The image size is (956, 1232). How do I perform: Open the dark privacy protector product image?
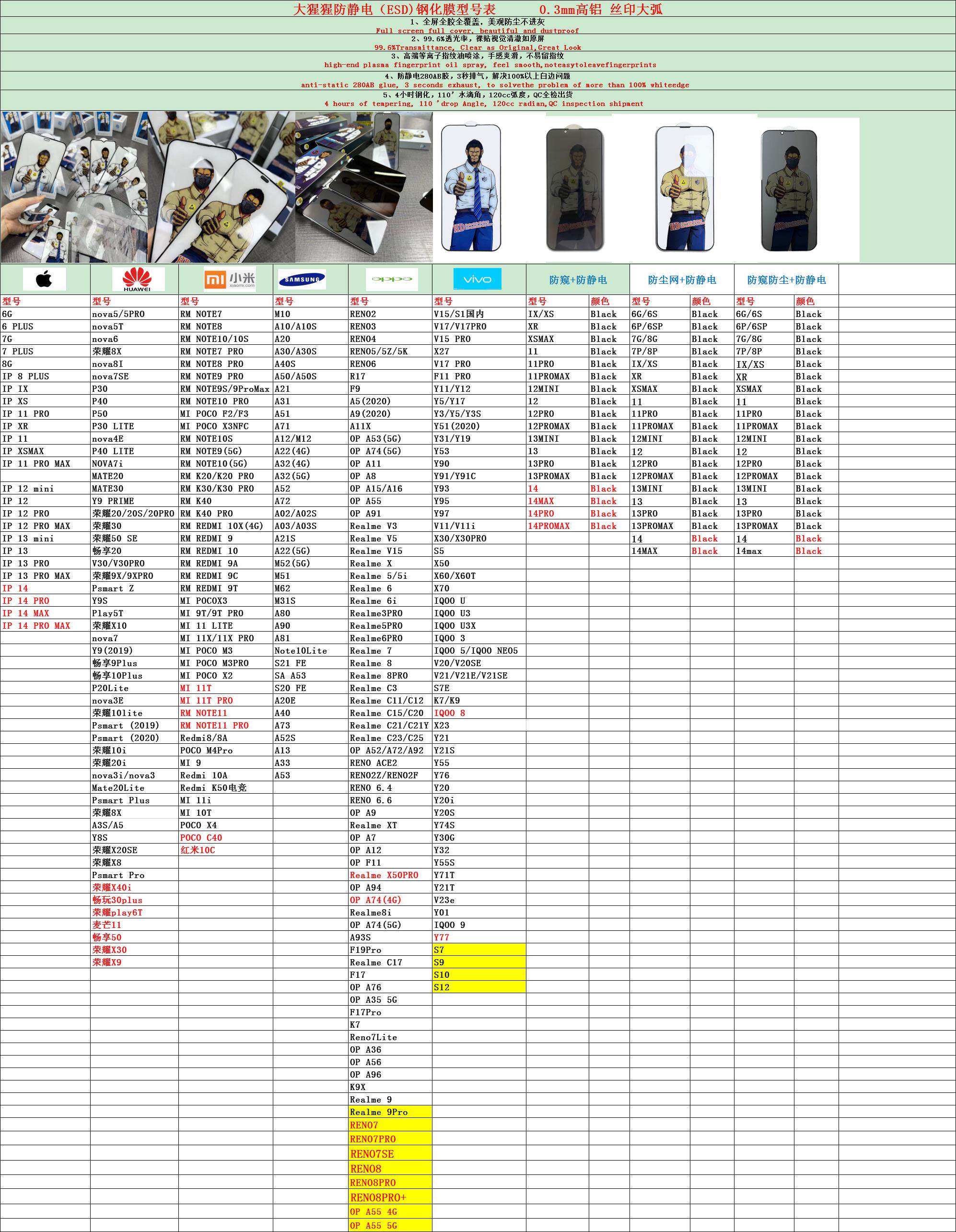click(575, 189)
